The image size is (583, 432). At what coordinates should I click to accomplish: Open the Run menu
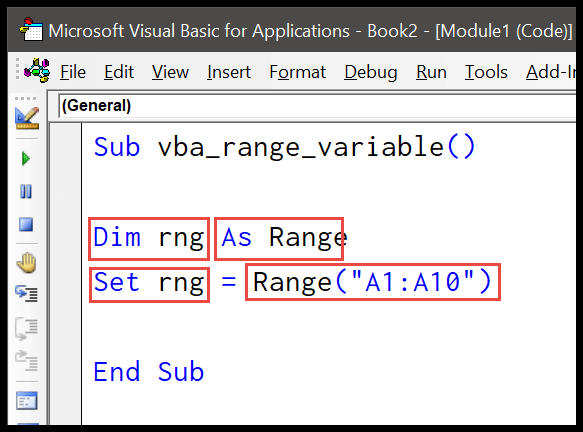(431, 72)
